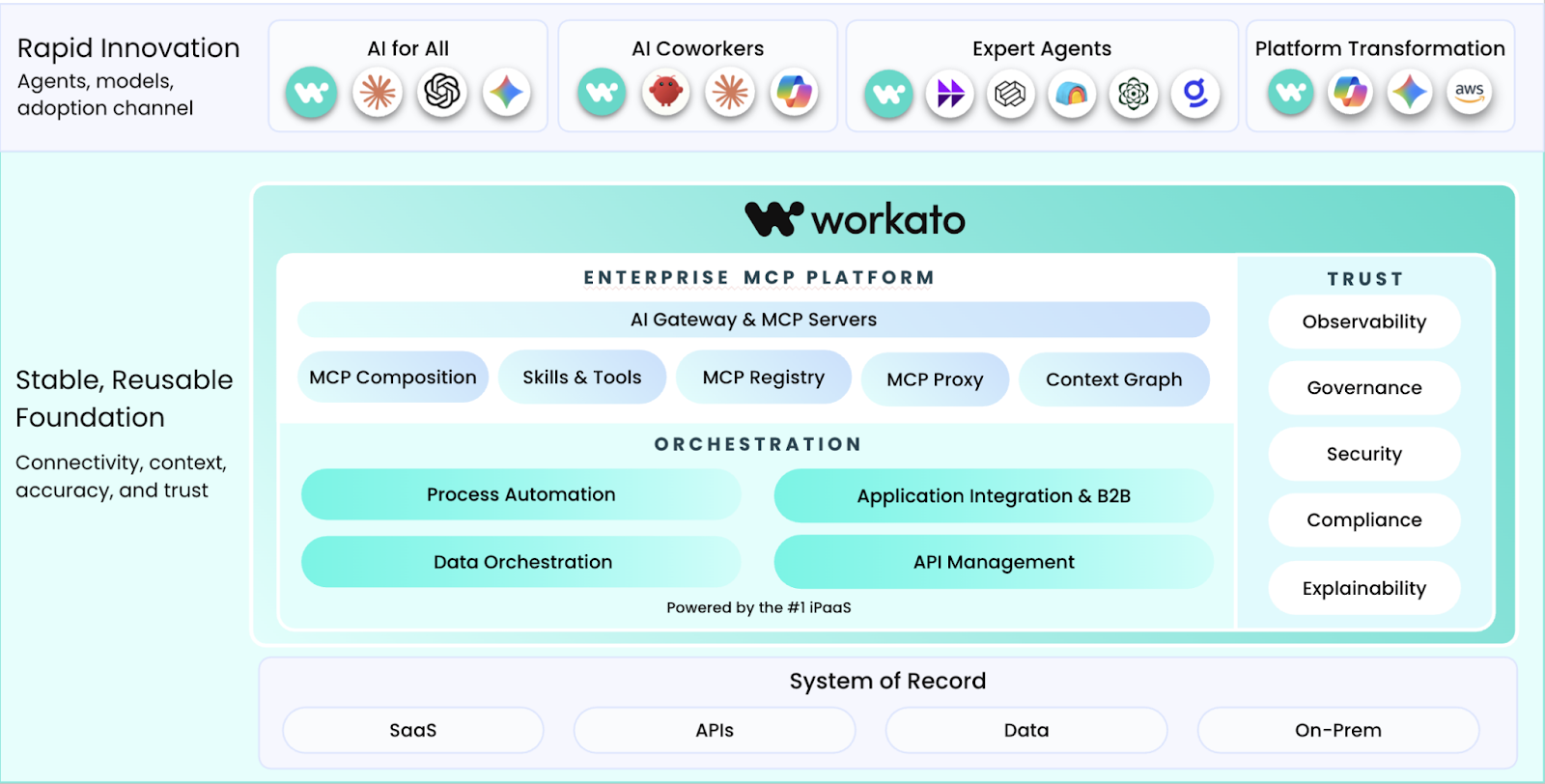Click the Gemini sparkle icon in Platform Transformation
1545x784 pixels.
[1409, 93]
